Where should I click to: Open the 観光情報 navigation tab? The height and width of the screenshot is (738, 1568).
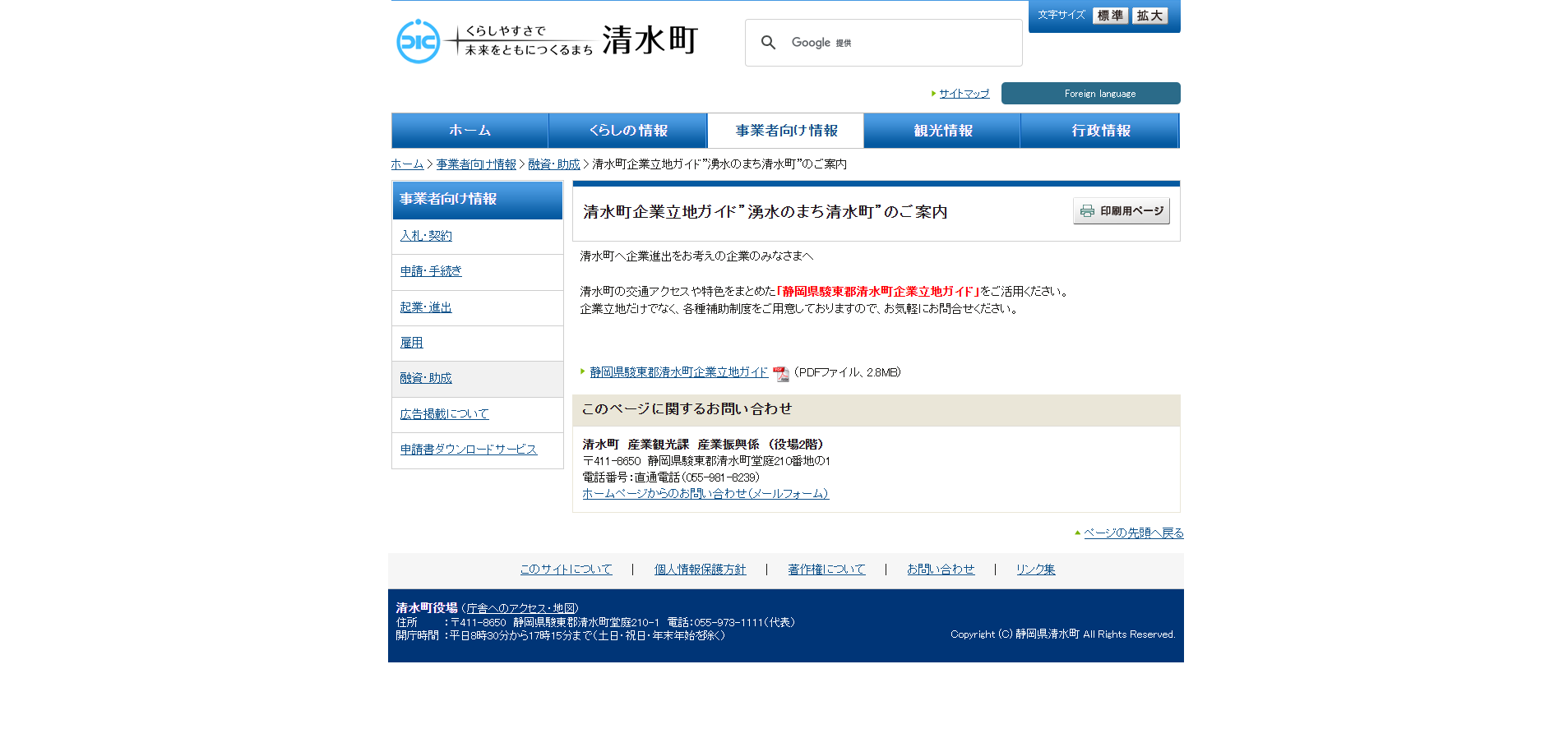point(942,131)
